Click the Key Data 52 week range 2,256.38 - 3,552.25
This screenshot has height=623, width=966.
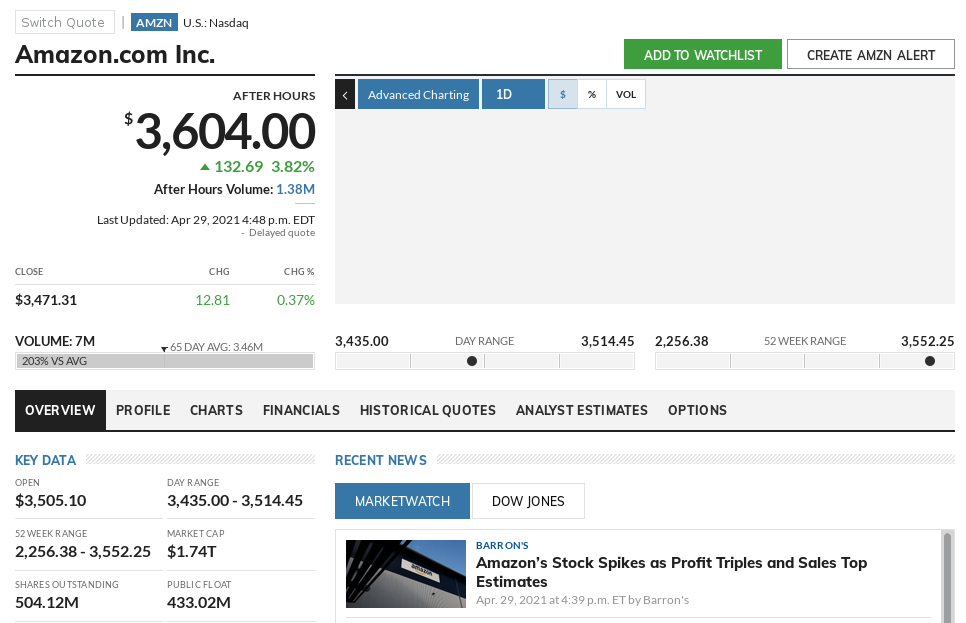(83, 552)
